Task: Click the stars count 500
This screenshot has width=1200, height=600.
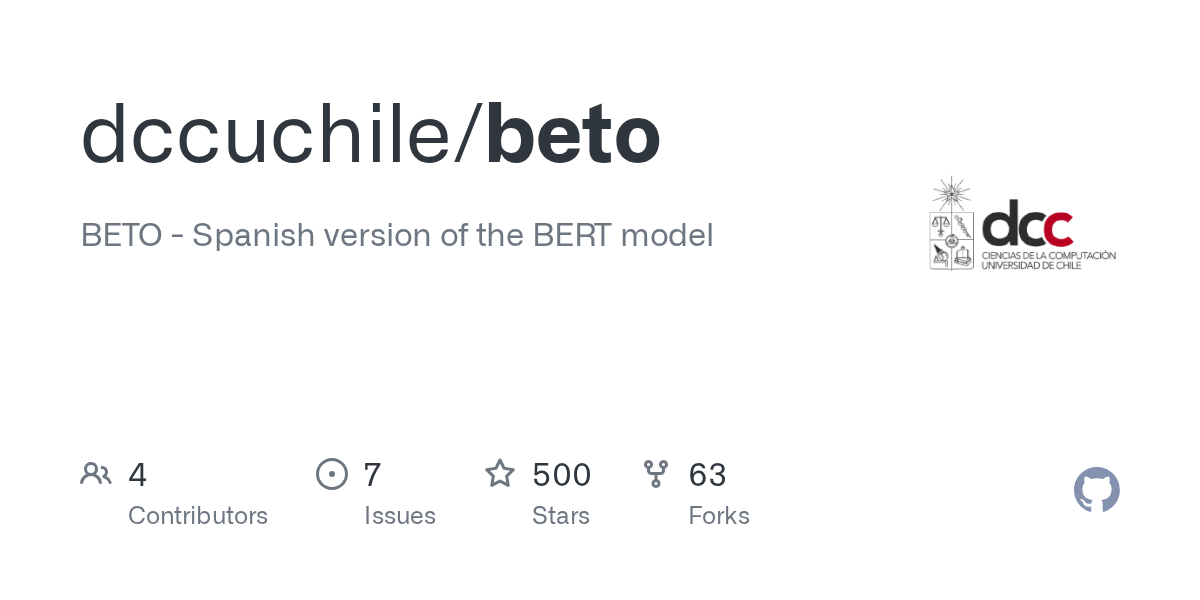Action: (561, 474)
